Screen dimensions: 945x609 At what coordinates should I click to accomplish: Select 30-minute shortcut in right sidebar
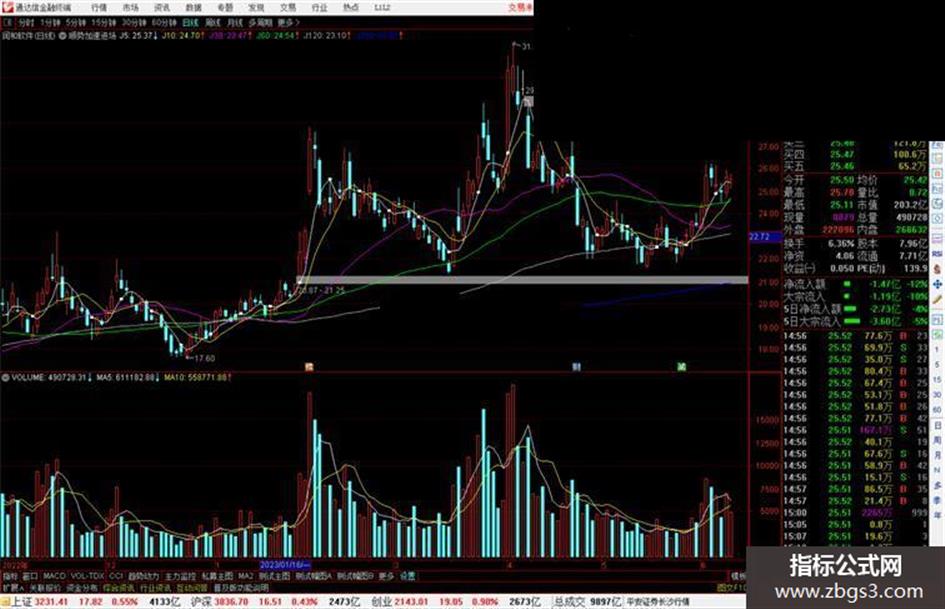937,395
